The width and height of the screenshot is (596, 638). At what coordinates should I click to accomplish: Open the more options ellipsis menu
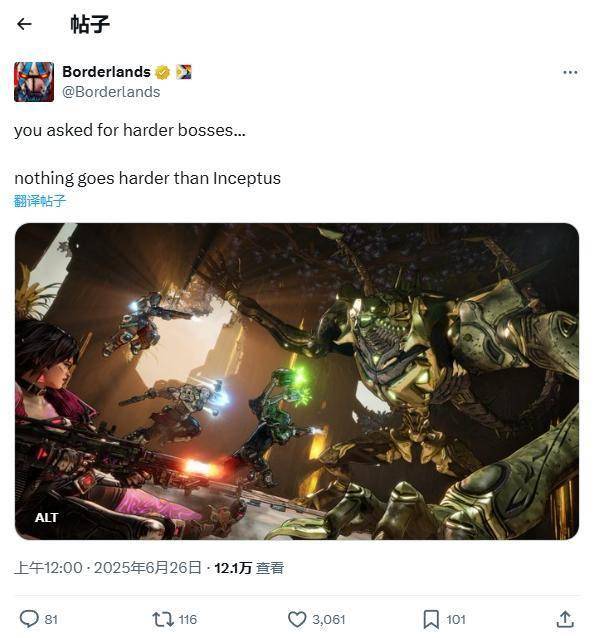tap(570, 72)
